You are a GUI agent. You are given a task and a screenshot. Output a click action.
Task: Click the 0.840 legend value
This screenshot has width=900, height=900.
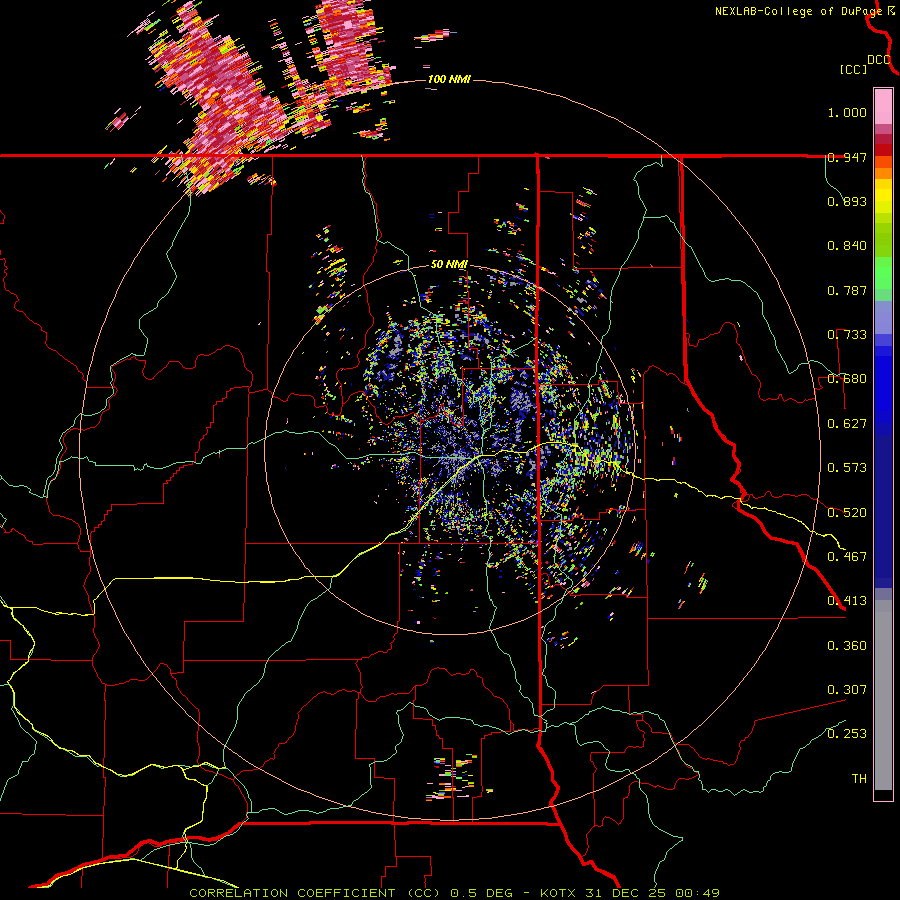(847, 246)
